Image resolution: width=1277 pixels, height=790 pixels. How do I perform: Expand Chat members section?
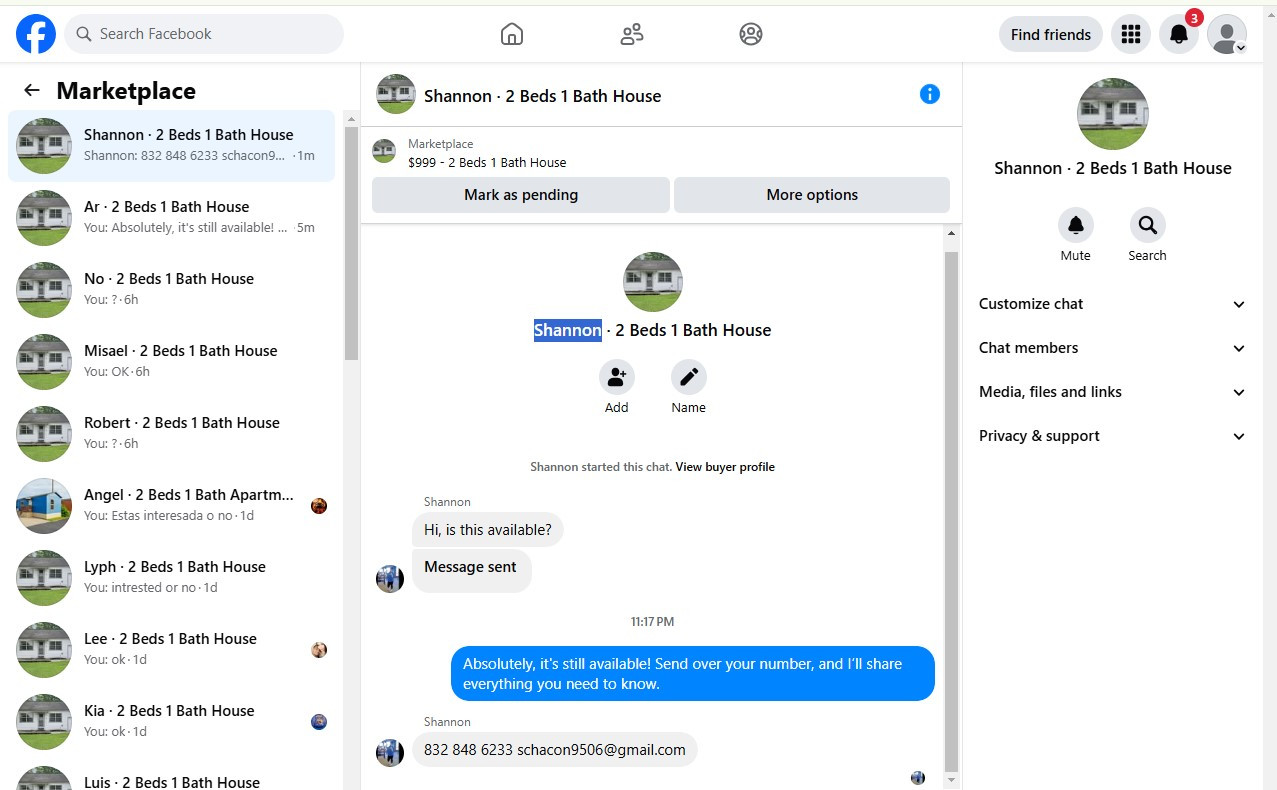1112,348
